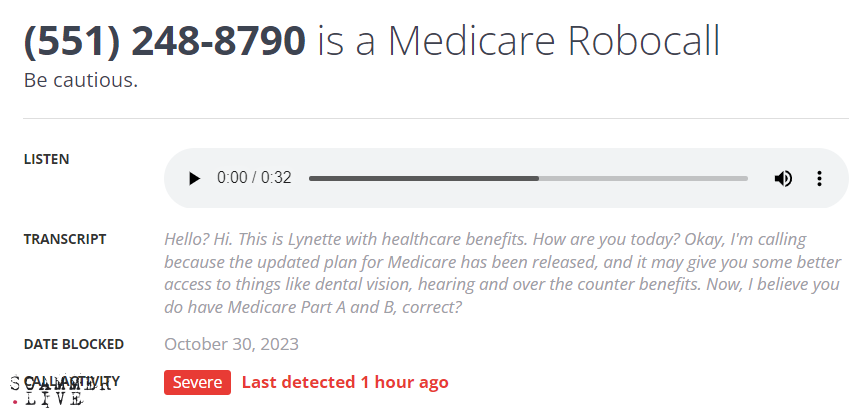865x418 pixels.
Task: Open audio player more options menu
Action: 819,178
